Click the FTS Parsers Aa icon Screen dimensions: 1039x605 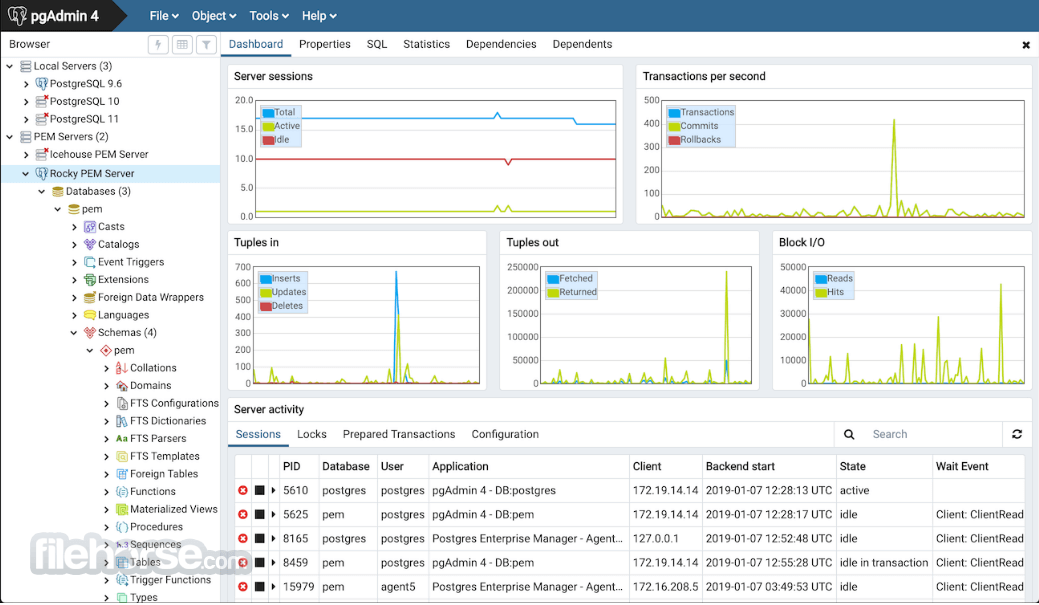121,439
